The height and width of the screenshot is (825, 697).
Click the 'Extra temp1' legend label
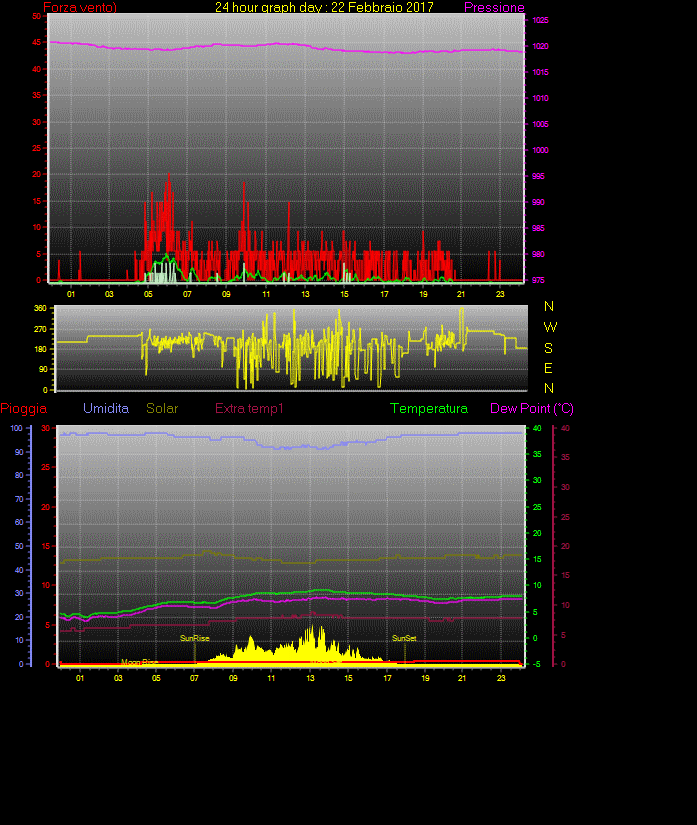(249, 408)
